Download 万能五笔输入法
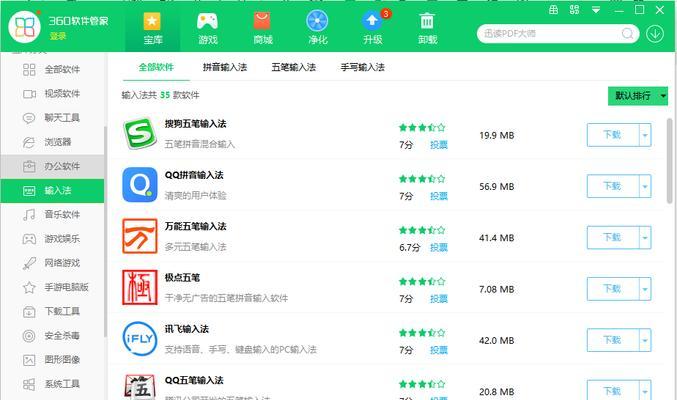Viewport: 677px width, 400px height. 613,238
